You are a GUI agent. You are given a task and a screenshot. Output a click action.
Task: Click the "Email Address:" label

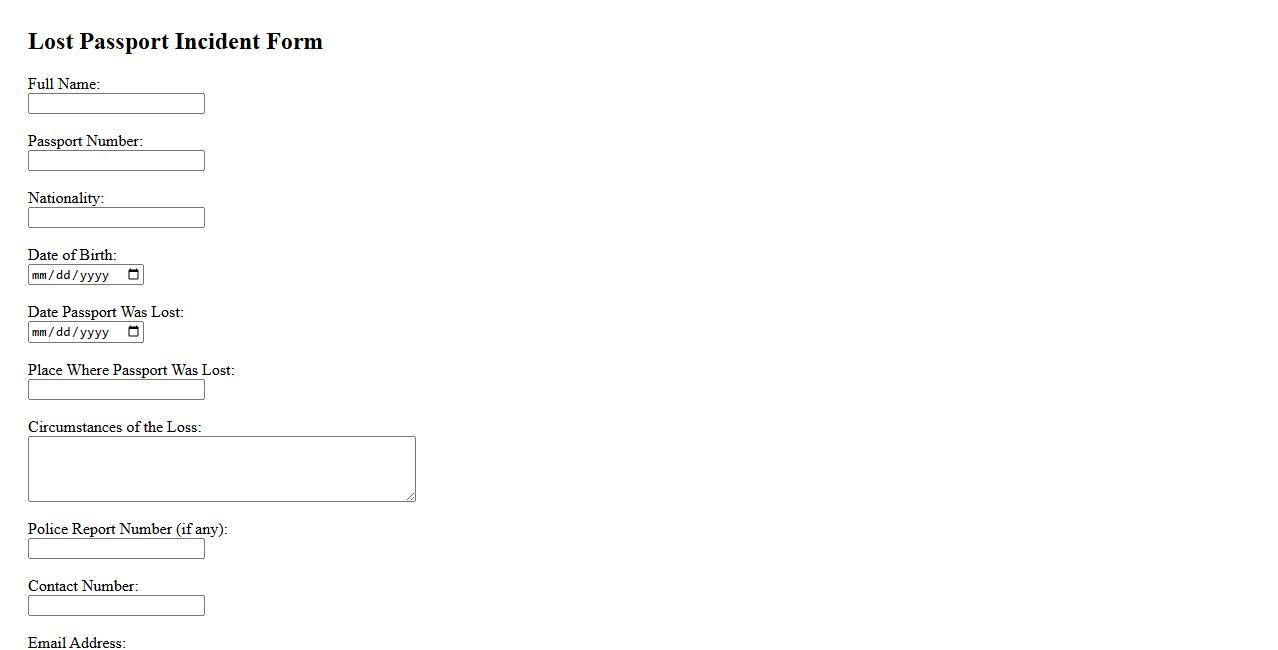tap(77, 643)
